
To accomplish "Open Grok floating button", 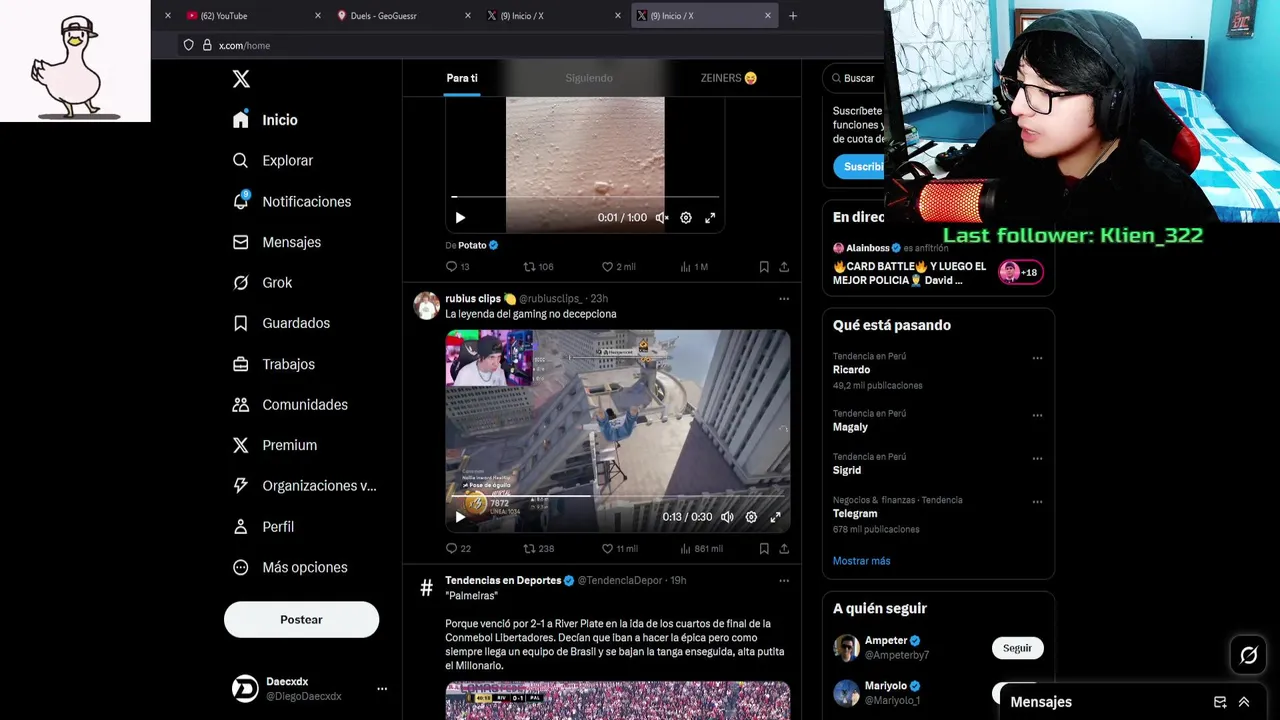I will pyautogui.click(x=1249, y=656).
